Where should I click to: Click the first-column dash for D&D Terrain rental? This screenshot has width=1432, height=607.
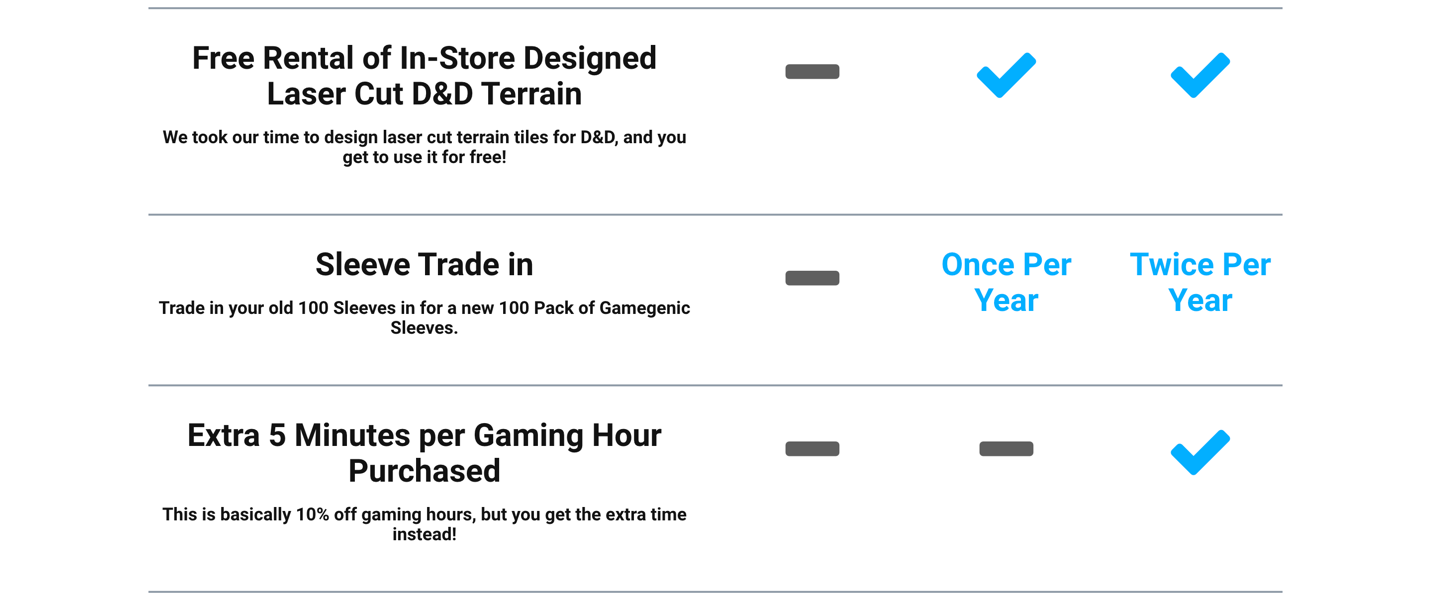(812, 72)
